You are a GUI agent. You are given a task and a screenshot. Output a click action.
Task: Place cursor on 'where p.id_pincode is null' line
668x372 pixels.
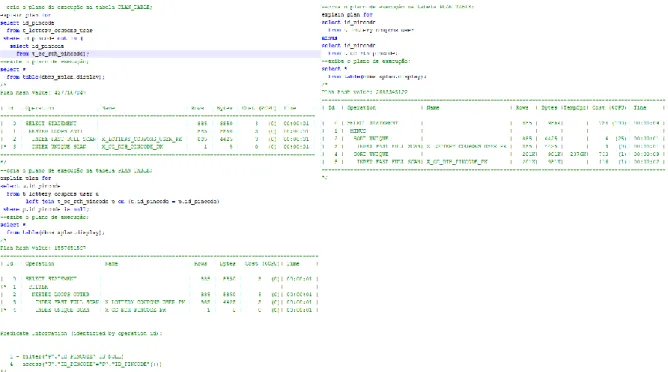(46, 209)
